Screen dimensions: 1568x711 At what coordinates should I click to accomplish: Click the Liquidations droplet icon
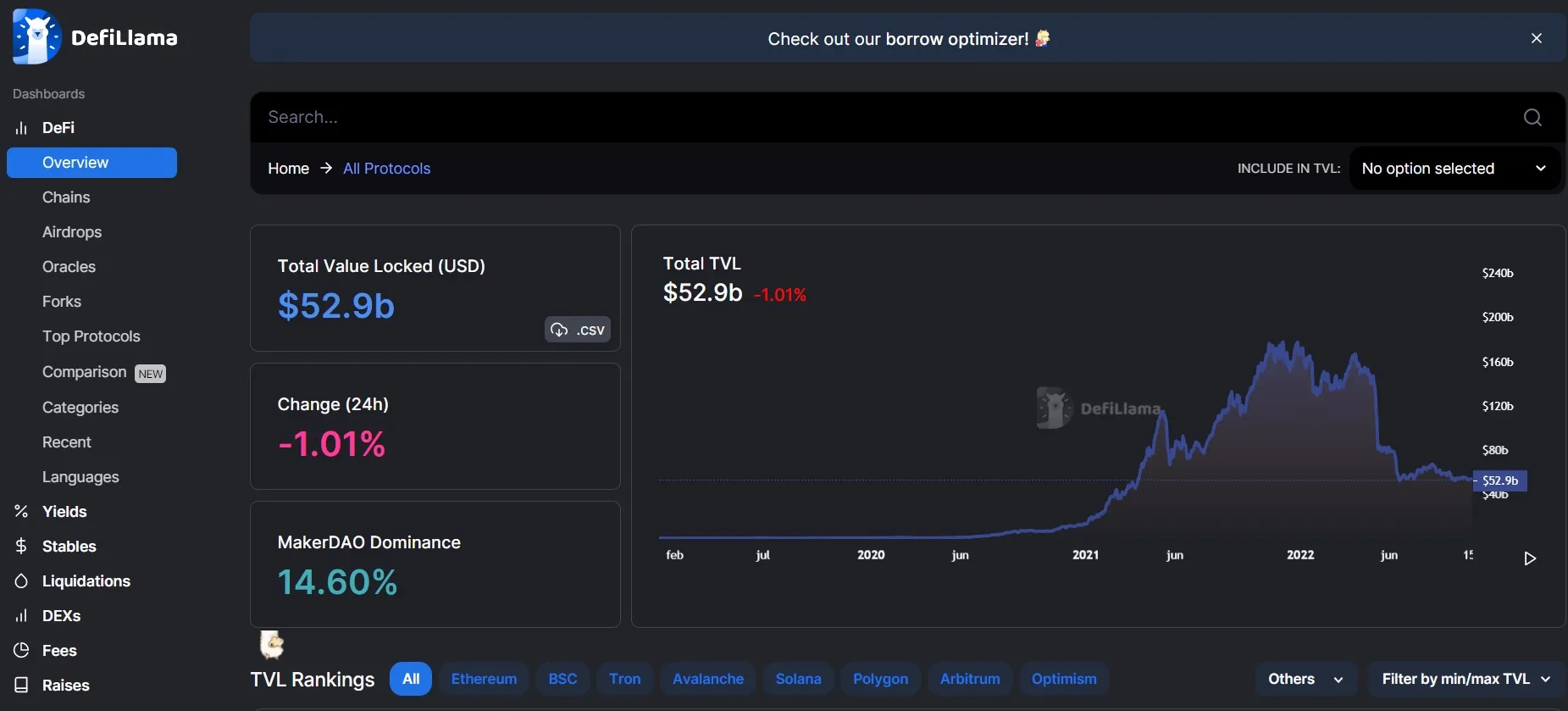pos(21,580)
